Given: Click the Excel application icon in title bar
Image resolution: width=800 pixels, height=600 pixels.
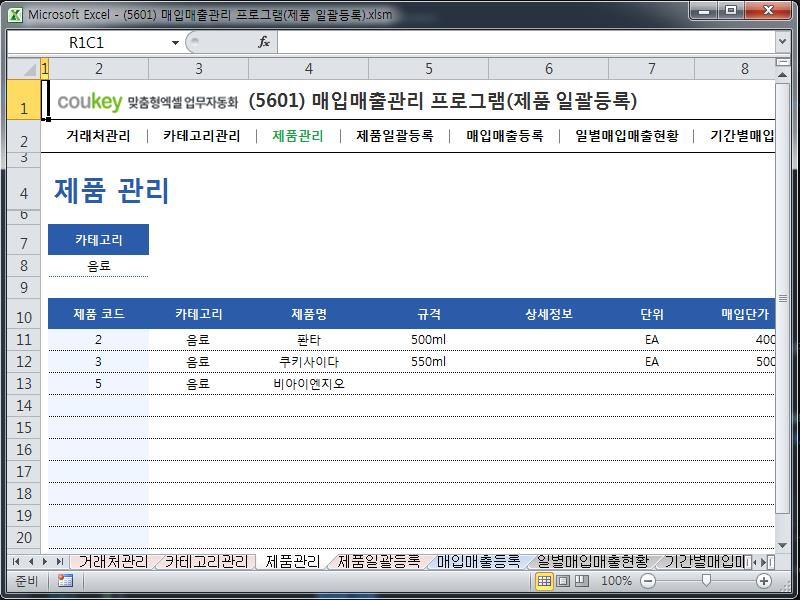Looking at the screenshot, I should pyautogui.click(x=15, y=14).
